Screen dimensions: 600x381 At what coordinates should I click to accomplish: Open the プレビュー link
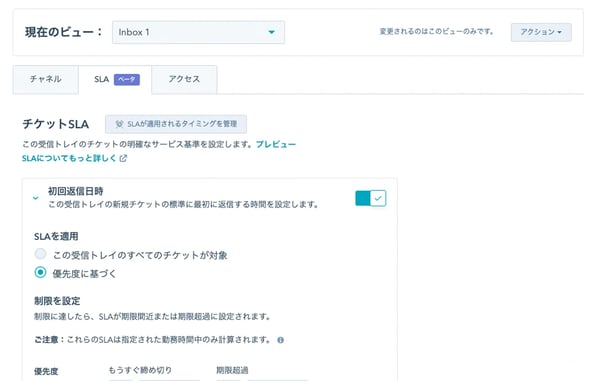(276, 144)
